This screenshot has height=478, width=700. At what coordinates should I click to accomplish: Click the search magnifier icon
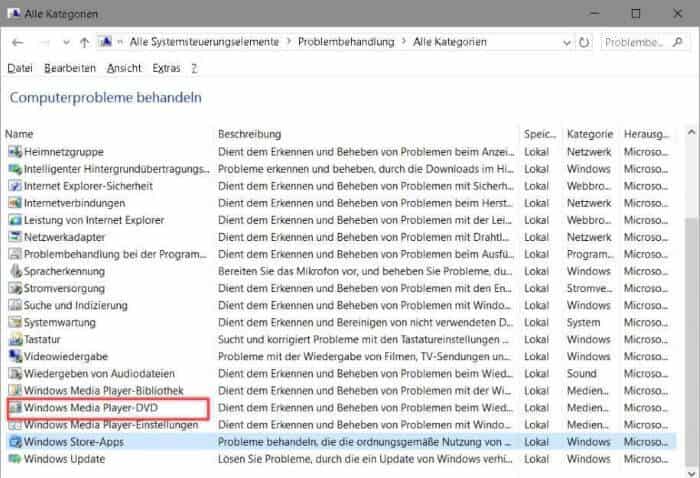tap(678, 42)
